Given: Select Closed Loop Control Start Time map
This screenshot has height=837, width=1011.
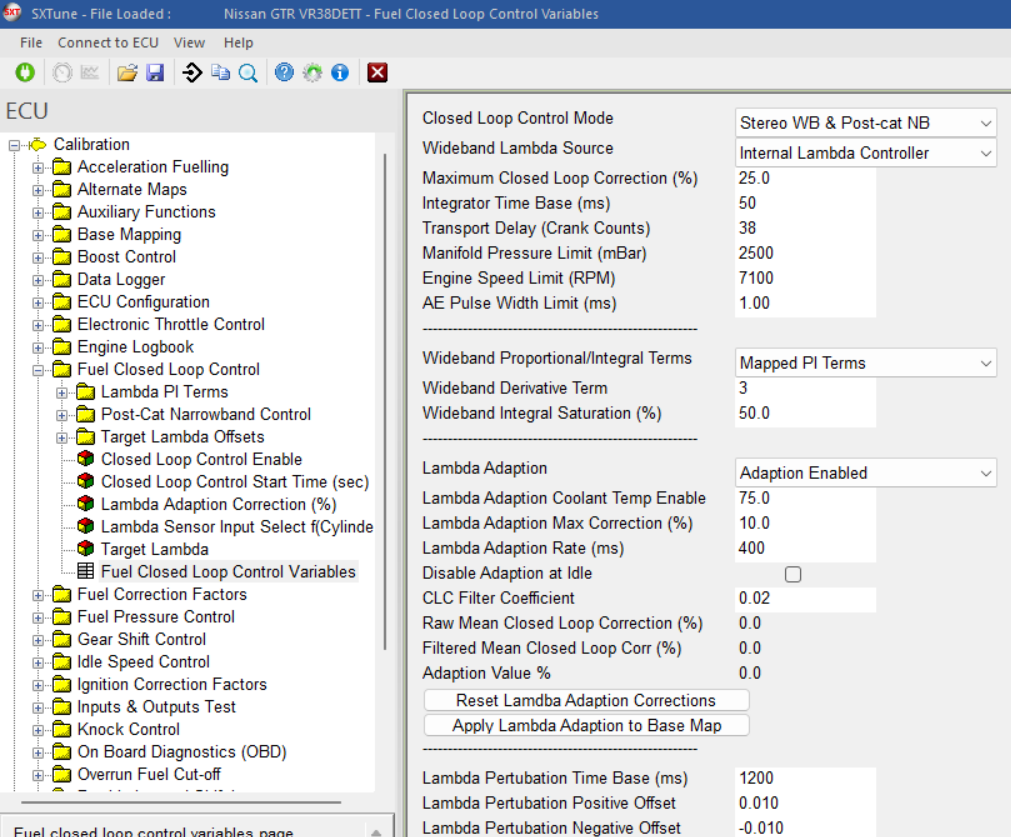Looking at the screenshot, I should click(235, 482).
